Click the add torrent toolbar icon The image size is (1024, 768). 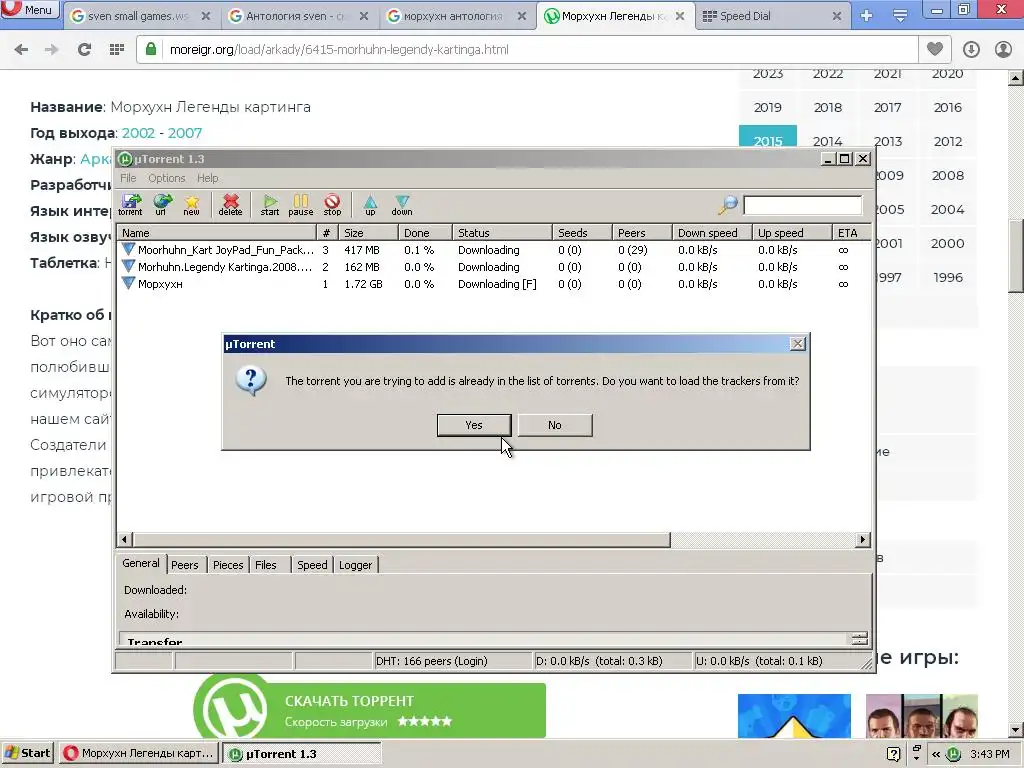click(131, 204)
